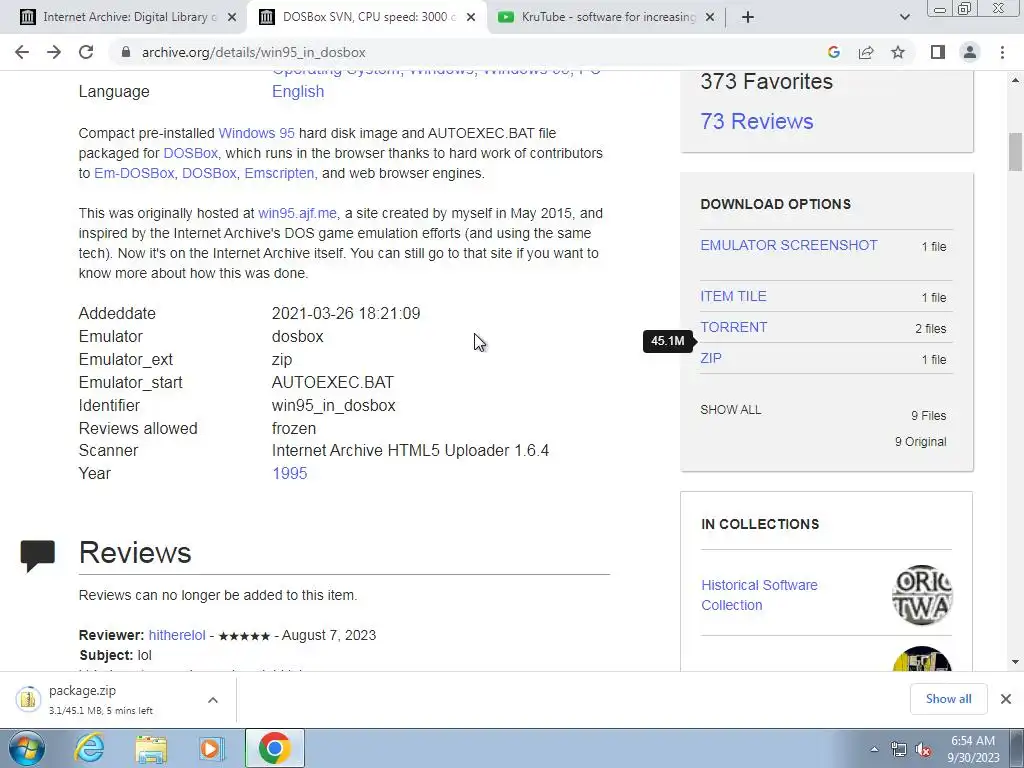Open the Emscripten link
This screenshot has height=768, width=1024.
point(279,173)
